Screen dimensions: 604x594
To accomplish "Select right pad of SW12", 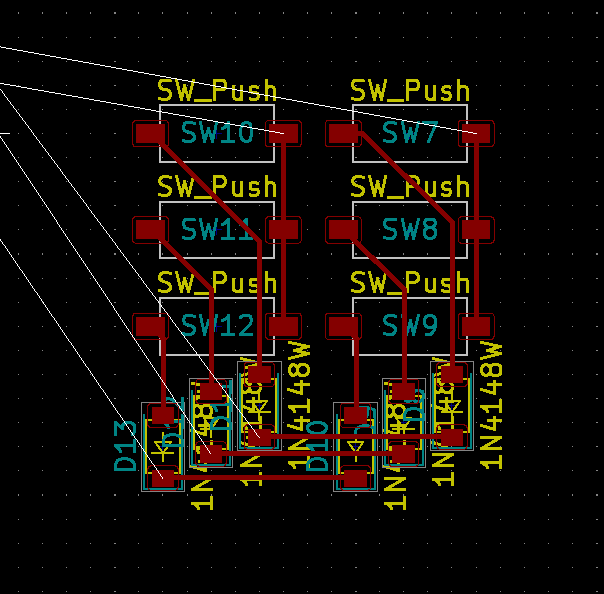I will tap(284, 325).
